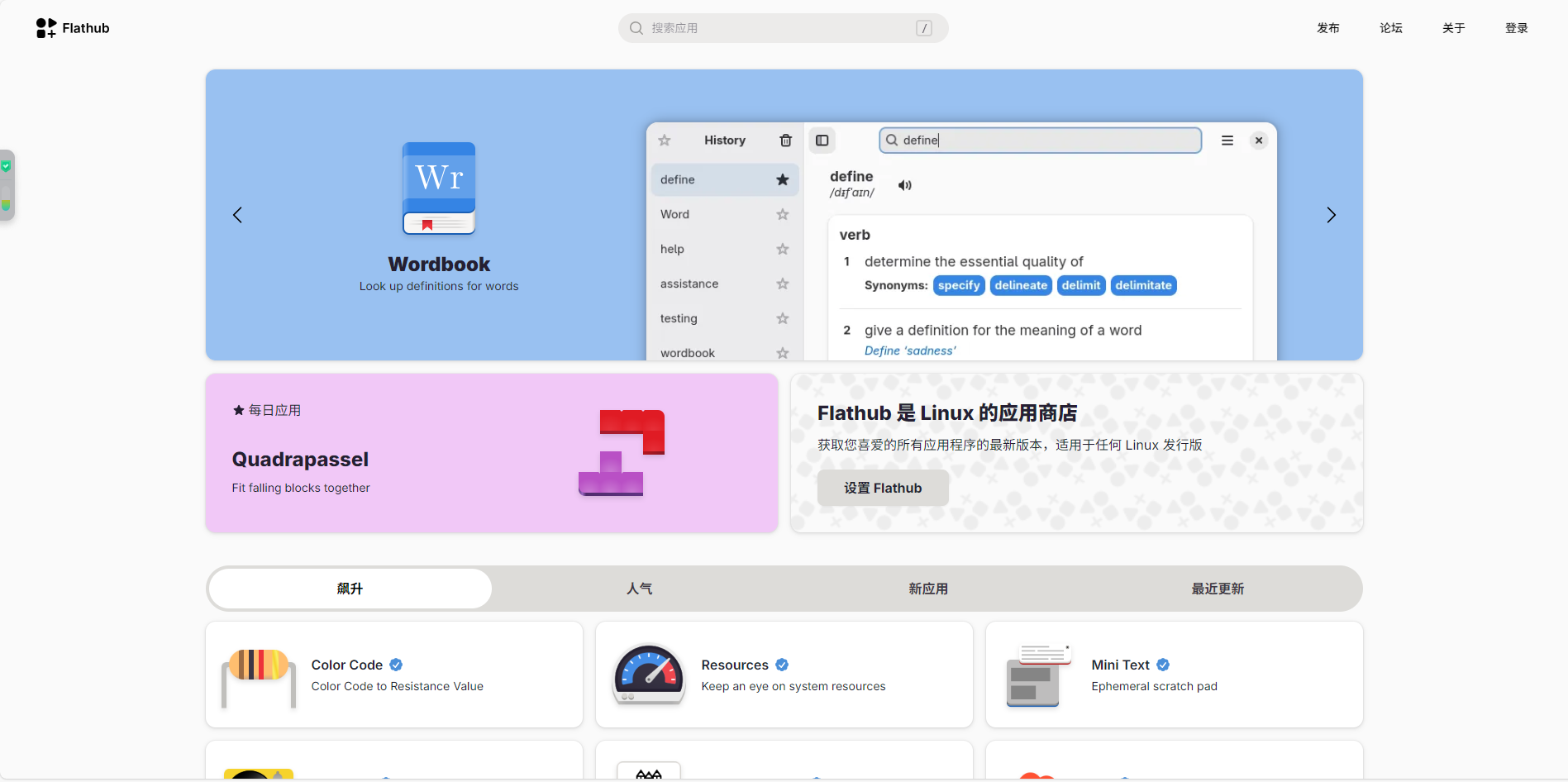The width and height of the screenshot is (1568, 782).
Task: Click the Flathub logo icon
Action: 46,28
